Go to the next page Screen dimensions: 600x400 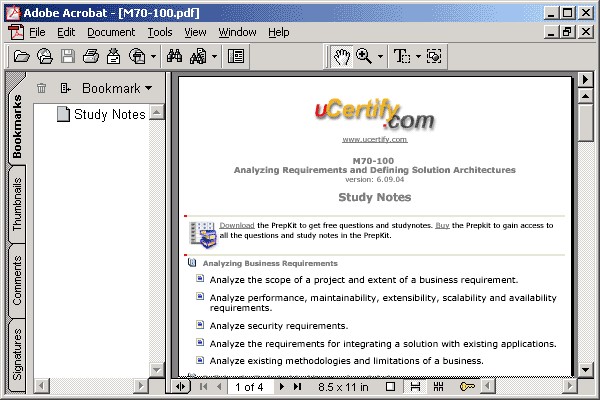point(282,386)
